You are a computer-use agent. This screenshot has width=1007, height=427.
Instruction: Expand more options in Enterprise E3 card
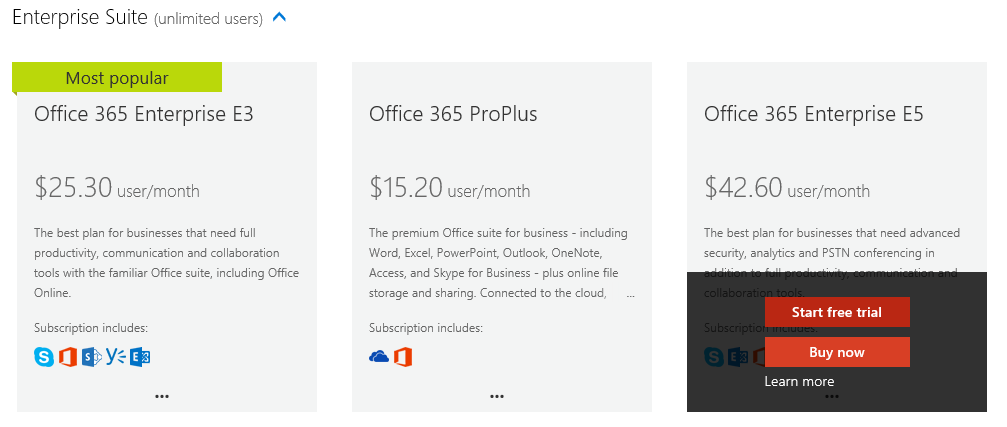click(x=162, y=396)
